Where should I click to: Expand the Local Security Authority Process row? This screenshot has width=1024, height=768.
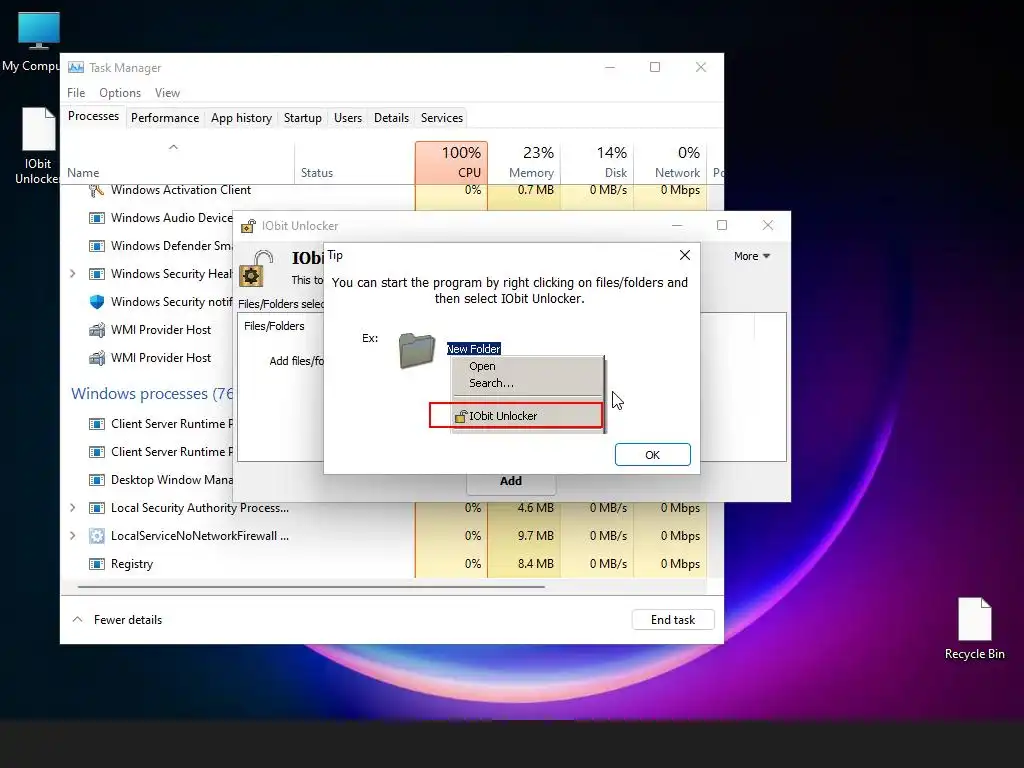point(72,507)
